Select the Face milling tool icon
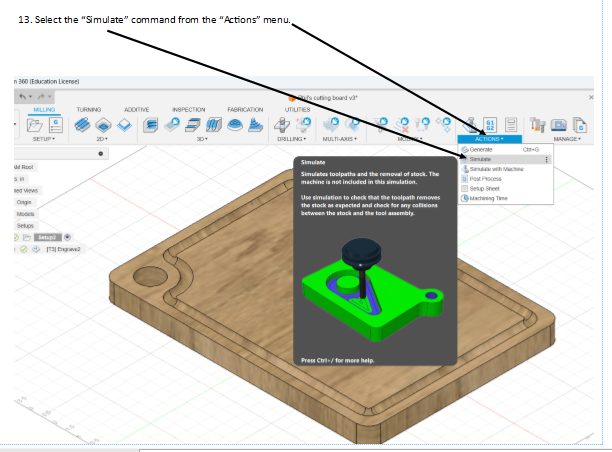This screenshot has height=452, width=612. click(125, 125)
